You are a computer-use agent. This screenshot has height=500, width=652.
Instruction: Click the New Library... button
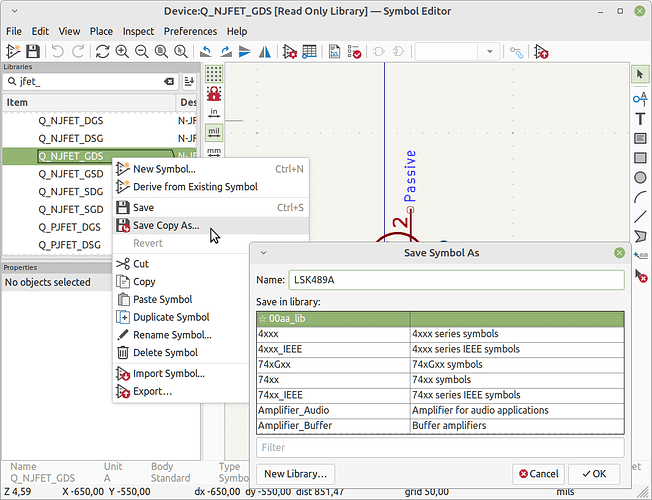[295, 474]
